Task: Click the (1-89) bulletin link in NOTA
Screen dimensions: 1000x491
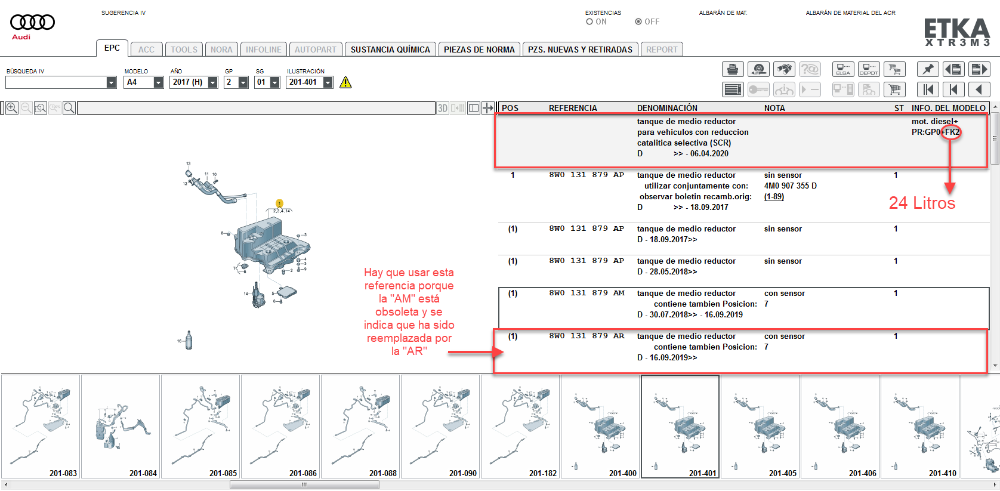Action: pos(773,196)
